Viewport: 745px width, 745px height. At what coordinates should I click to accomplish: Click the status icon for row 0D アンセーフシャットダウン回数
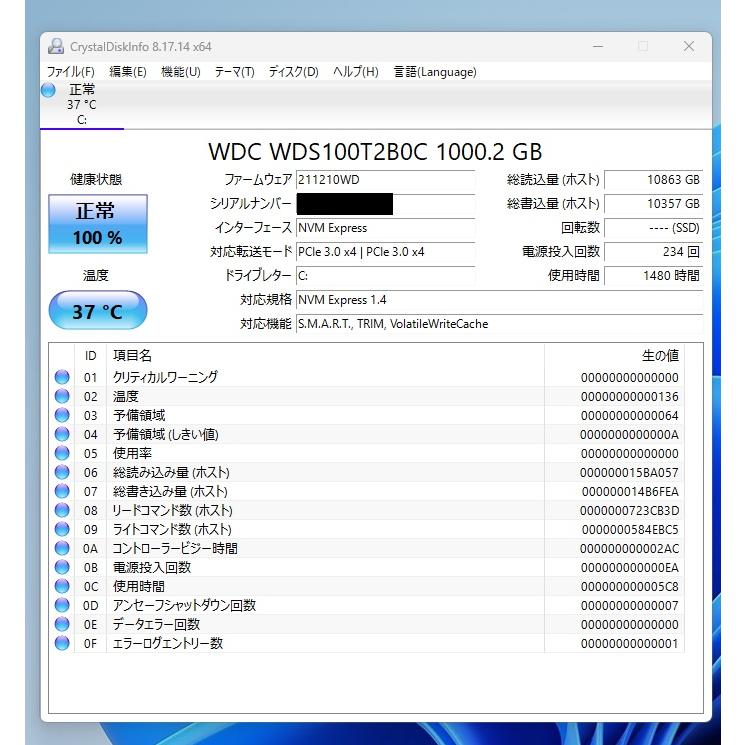tap(62, 605)
